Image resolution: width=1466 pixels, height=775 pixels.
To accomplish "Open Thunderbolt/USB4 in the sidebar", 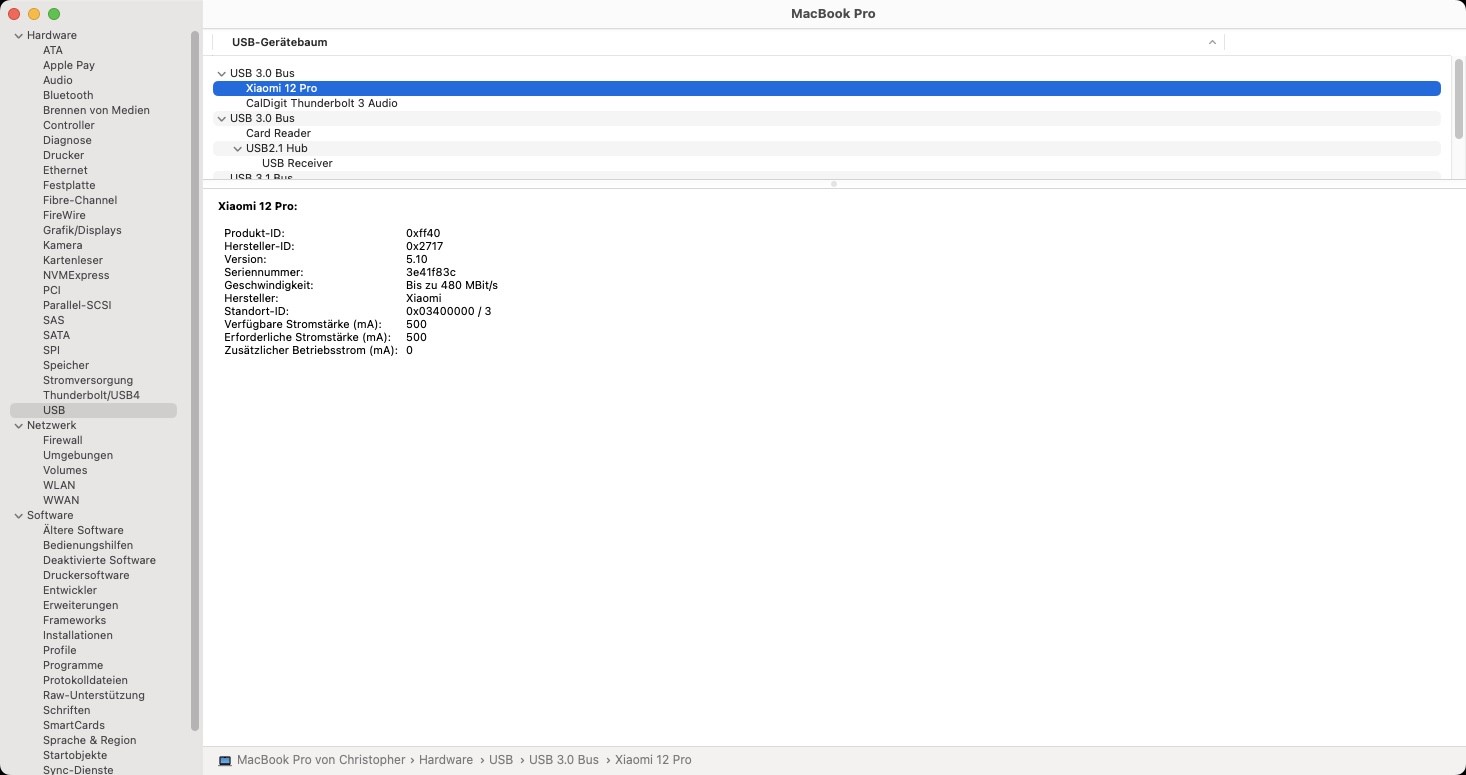I will [91, 395].
